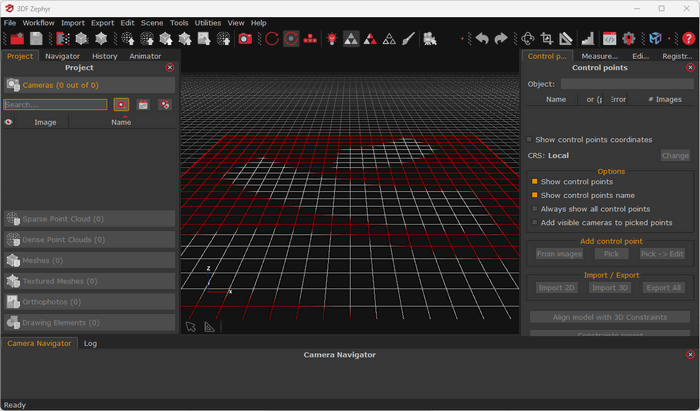The width and height of the screenshot is (700, 411).
Task: Open the Workflow menu
Action: [x=38, y=22]
